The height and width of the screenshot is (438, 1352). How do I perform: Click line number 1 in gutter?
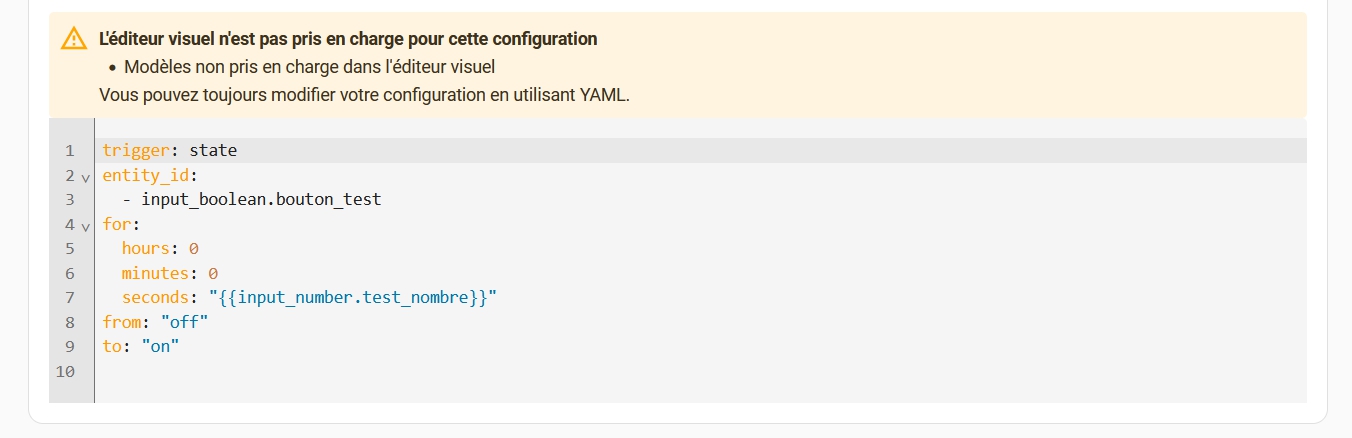70,151
